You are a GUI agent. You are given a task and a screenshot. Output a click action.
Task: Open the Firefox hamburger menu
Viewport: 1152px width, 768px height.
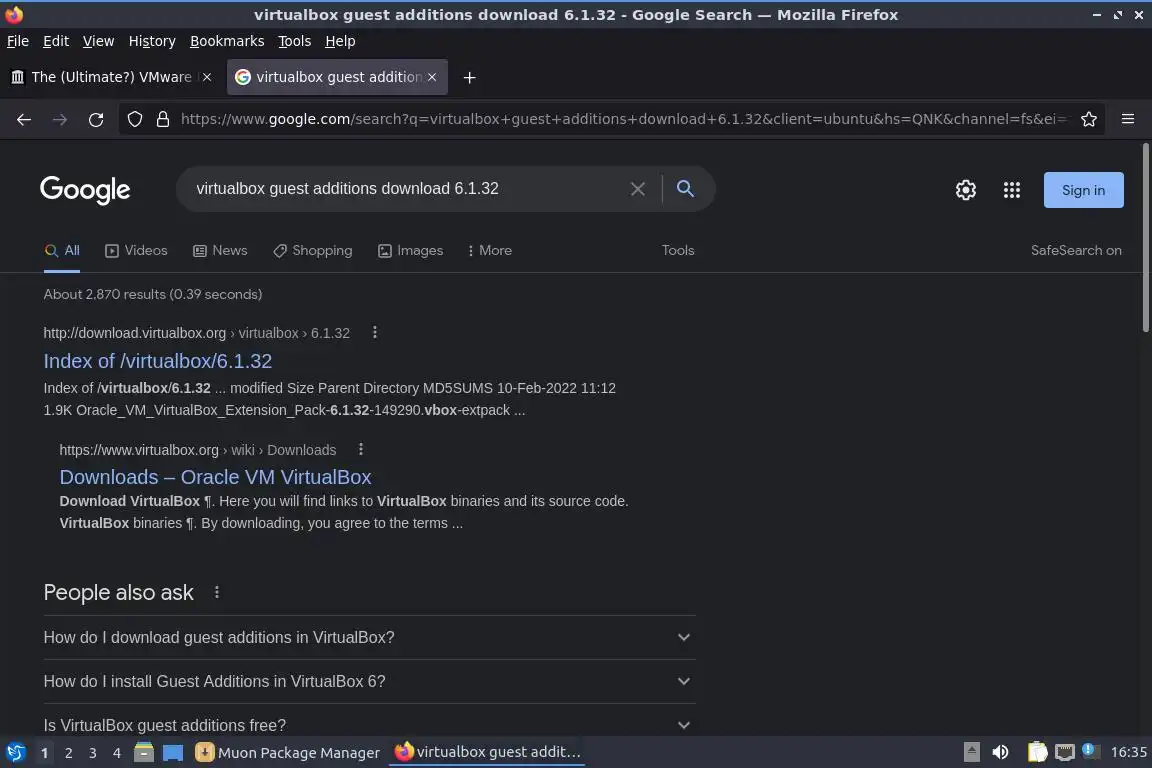click(1128, 119)
